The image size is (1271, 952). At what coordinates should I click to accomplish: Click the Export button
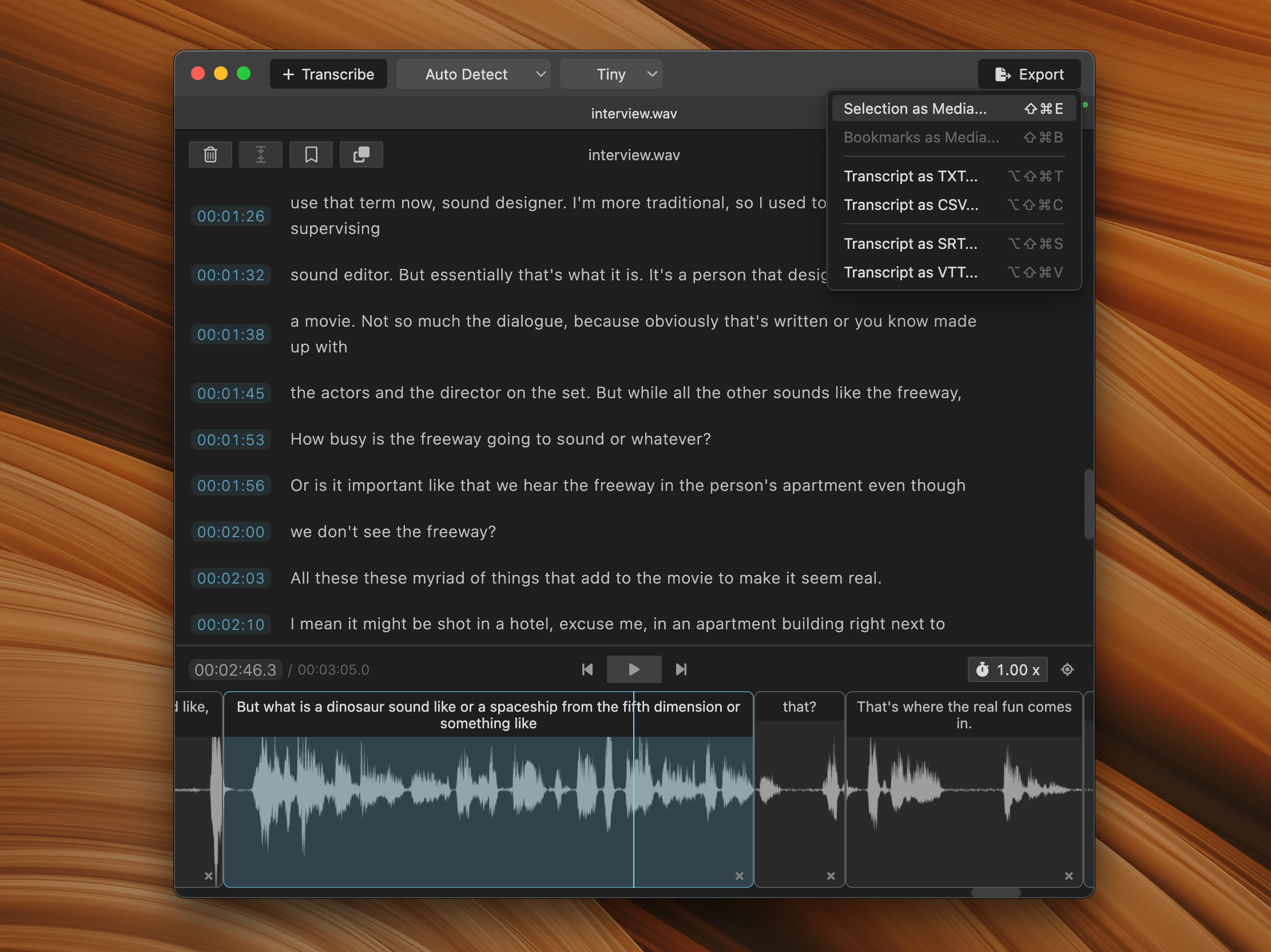1029,74
